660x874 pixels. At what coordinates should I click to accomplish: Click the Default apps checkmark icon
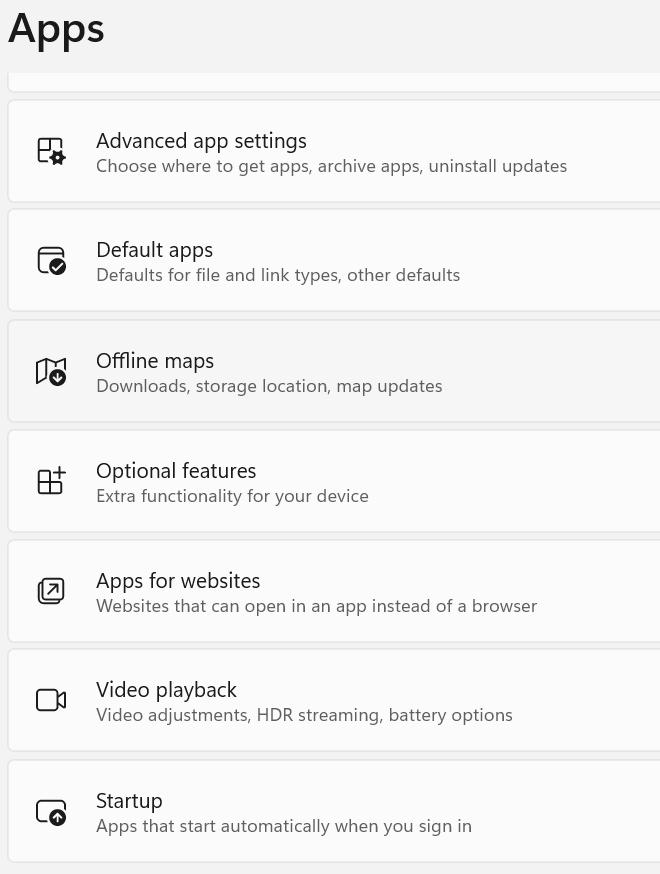pos(51,260)
